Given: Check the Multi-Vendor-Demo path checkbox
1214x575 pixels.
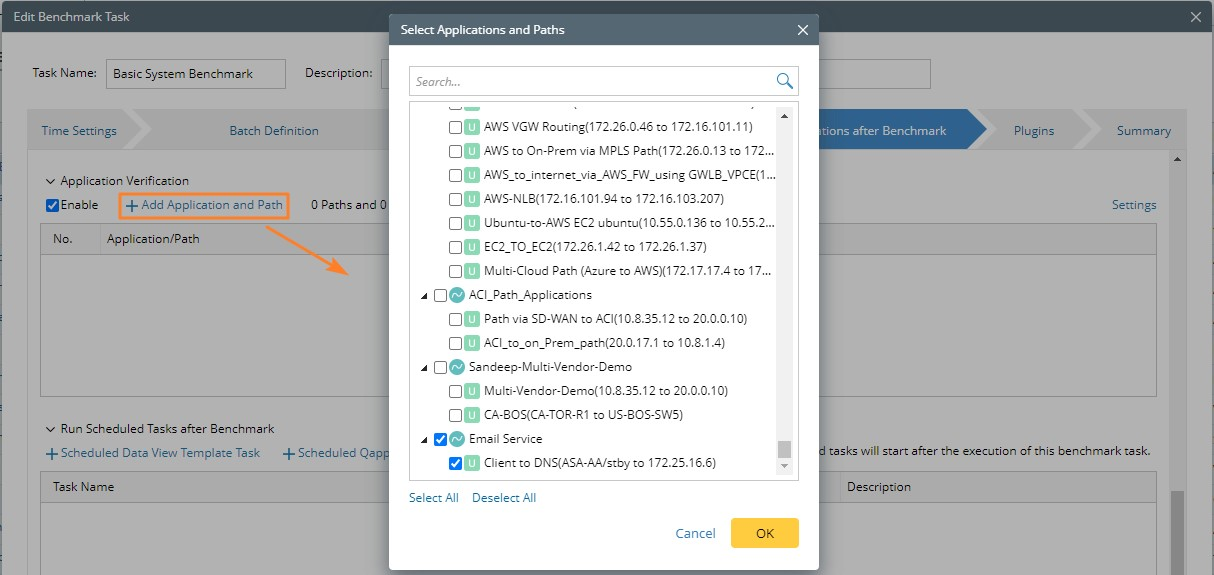Looking at the screenshot, I should coord(455,391).
